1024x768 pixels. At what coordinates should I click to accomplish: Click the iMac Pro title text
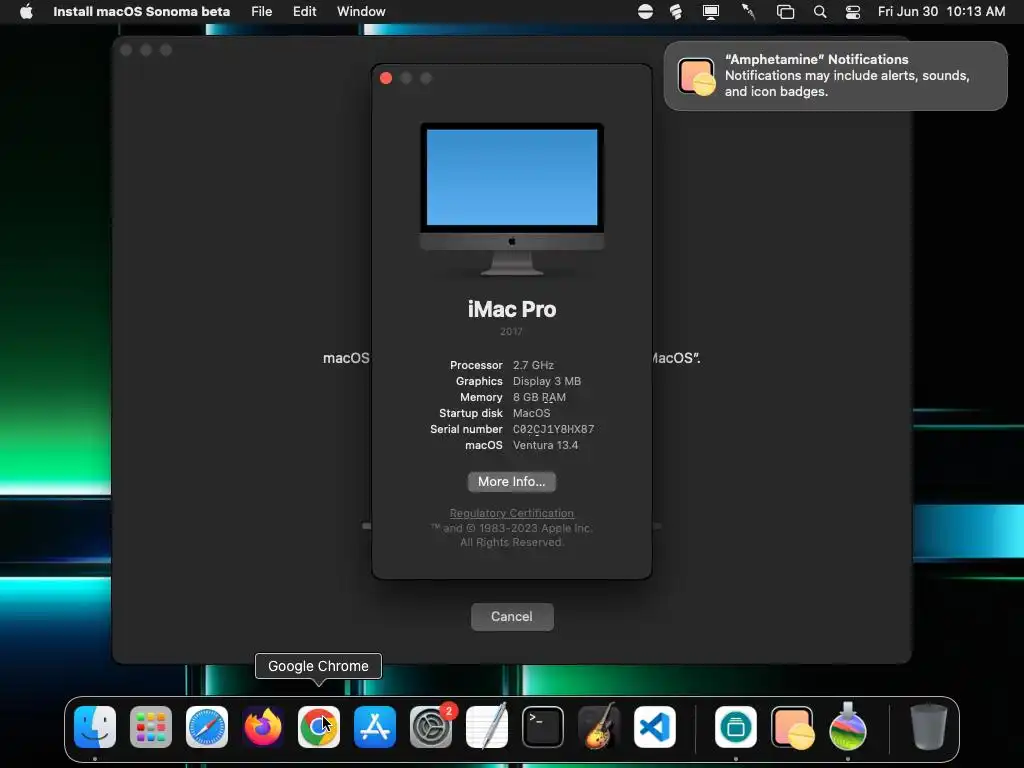512,309
